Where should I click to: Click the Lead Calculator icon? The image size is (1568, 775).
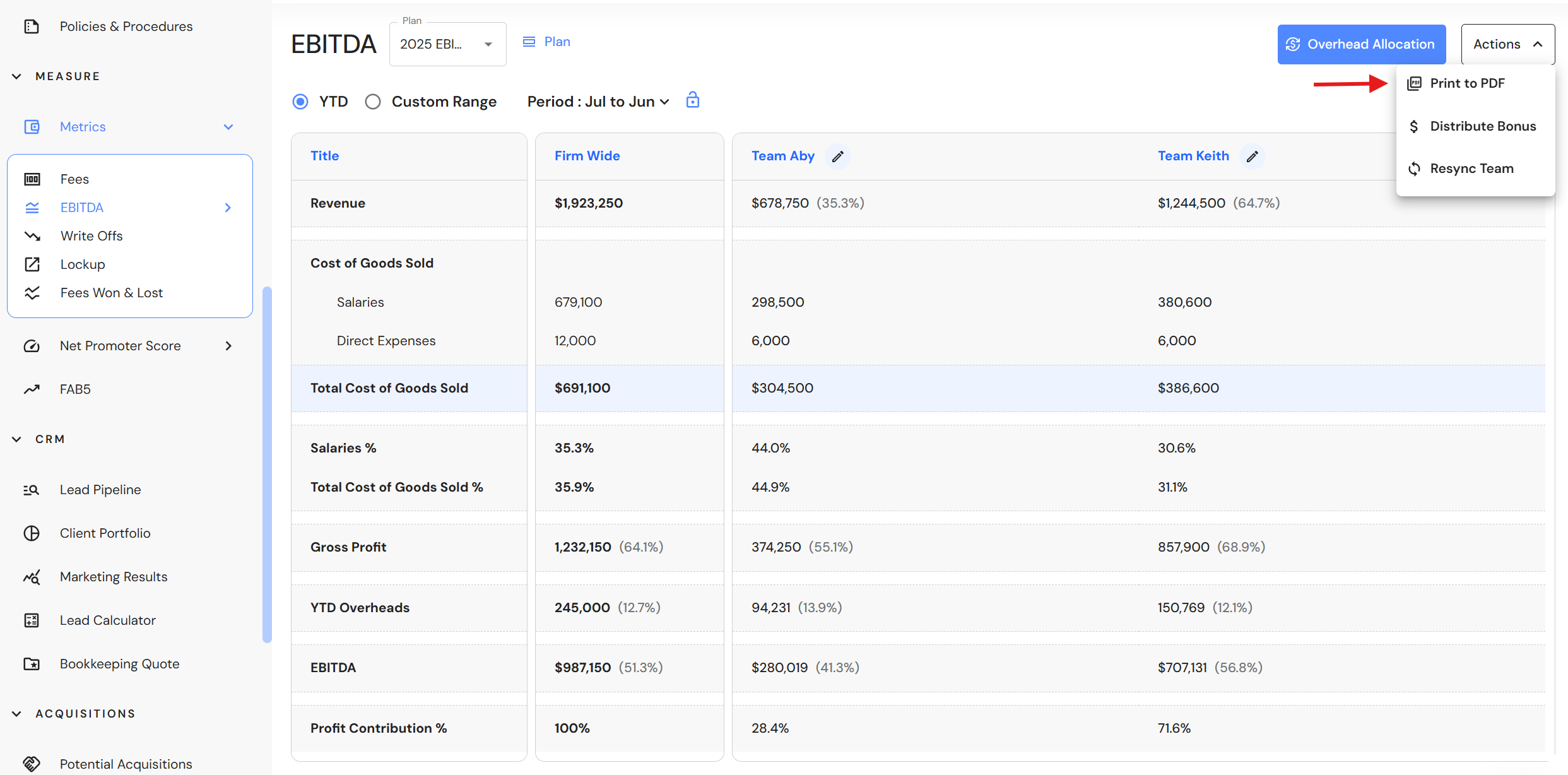32,620
